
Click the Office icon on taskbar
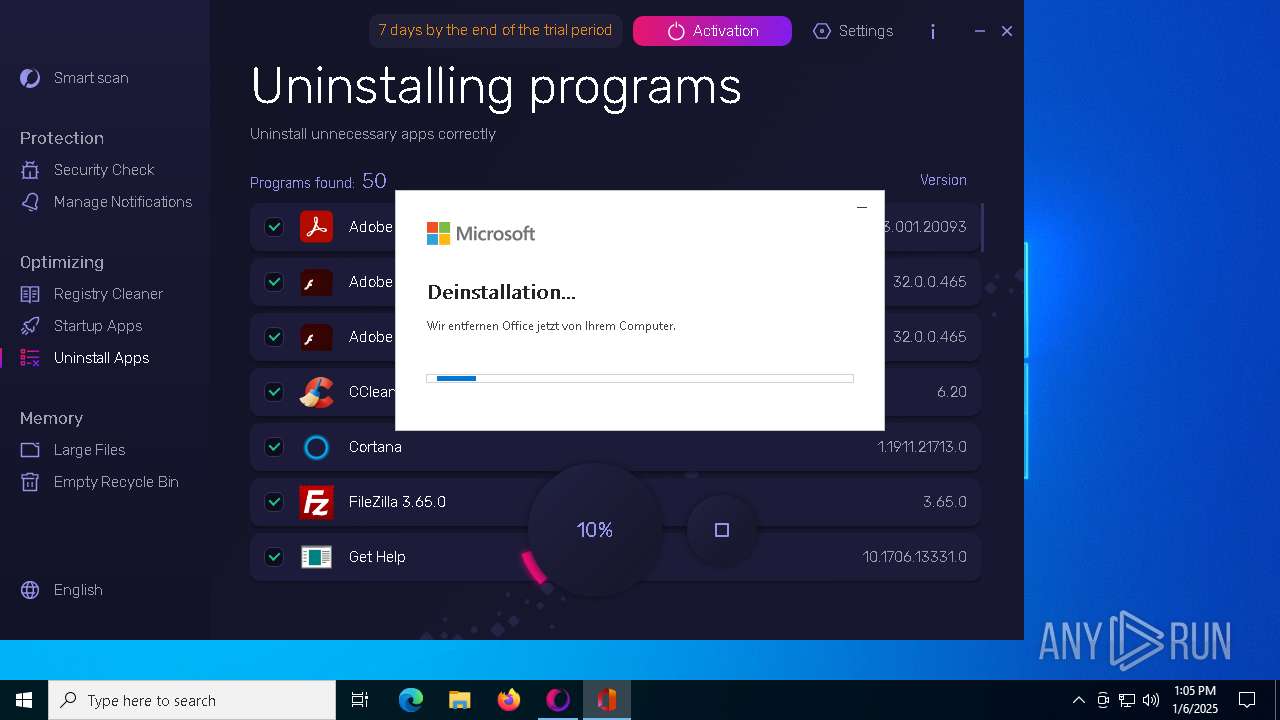(607, 700)
